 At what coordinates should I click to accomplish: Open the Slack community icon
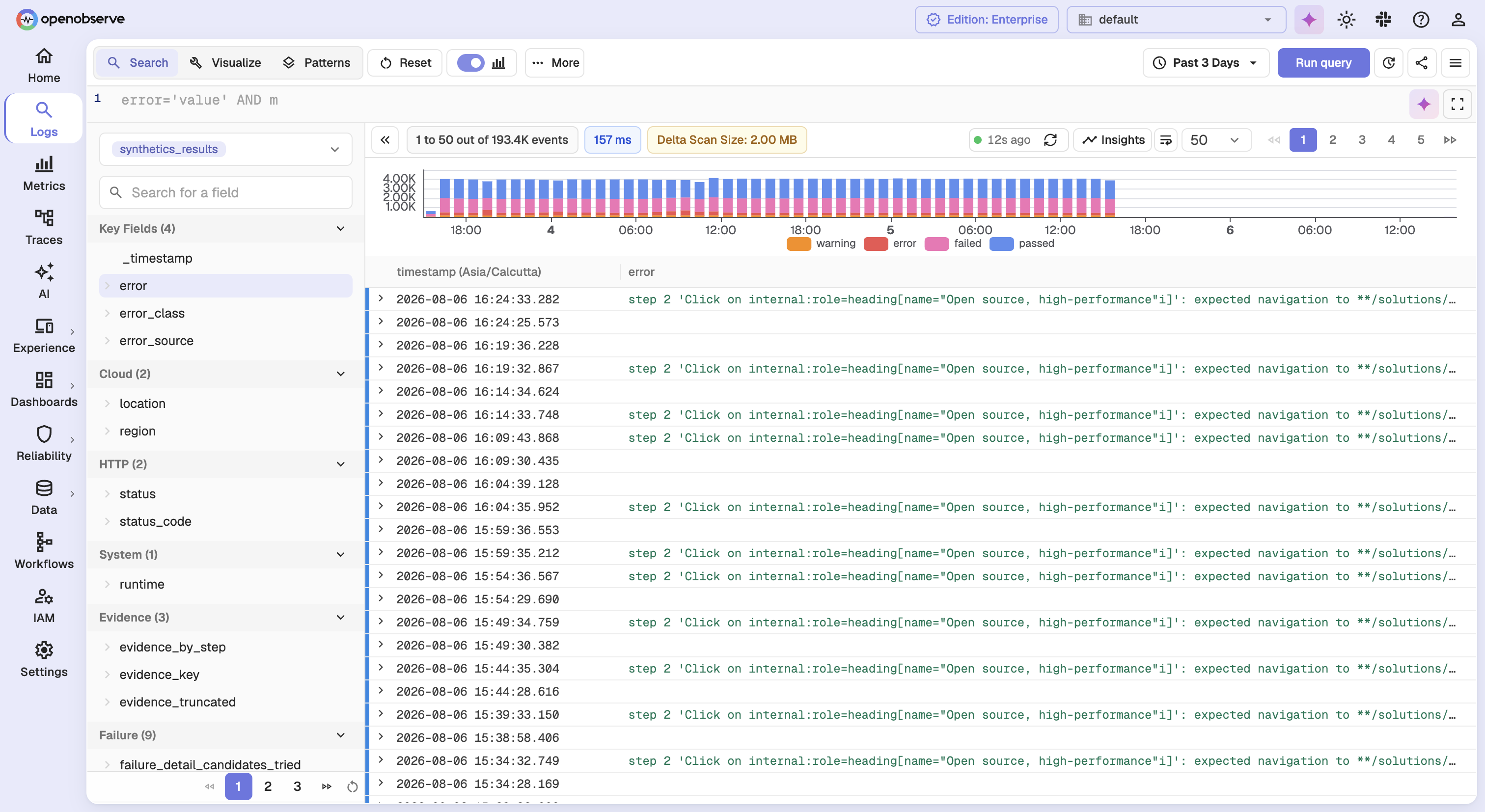pos(1383,20)
